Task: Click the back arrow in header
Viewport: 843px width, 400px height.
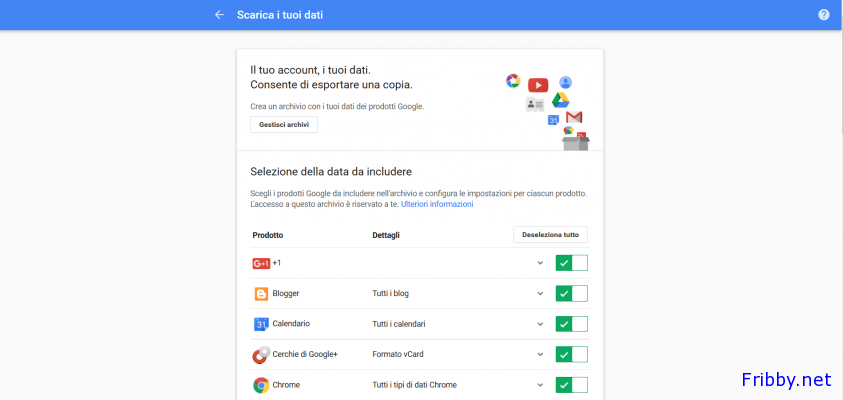Action: 219,15
